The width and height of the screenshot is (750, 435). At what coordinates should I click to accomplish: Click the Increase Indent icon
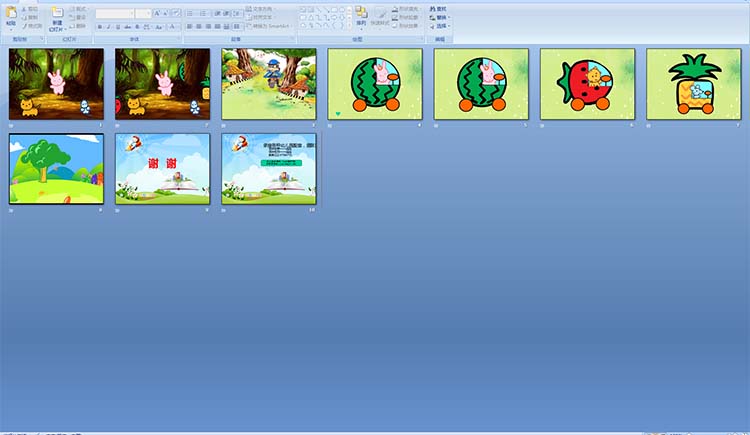226,13
